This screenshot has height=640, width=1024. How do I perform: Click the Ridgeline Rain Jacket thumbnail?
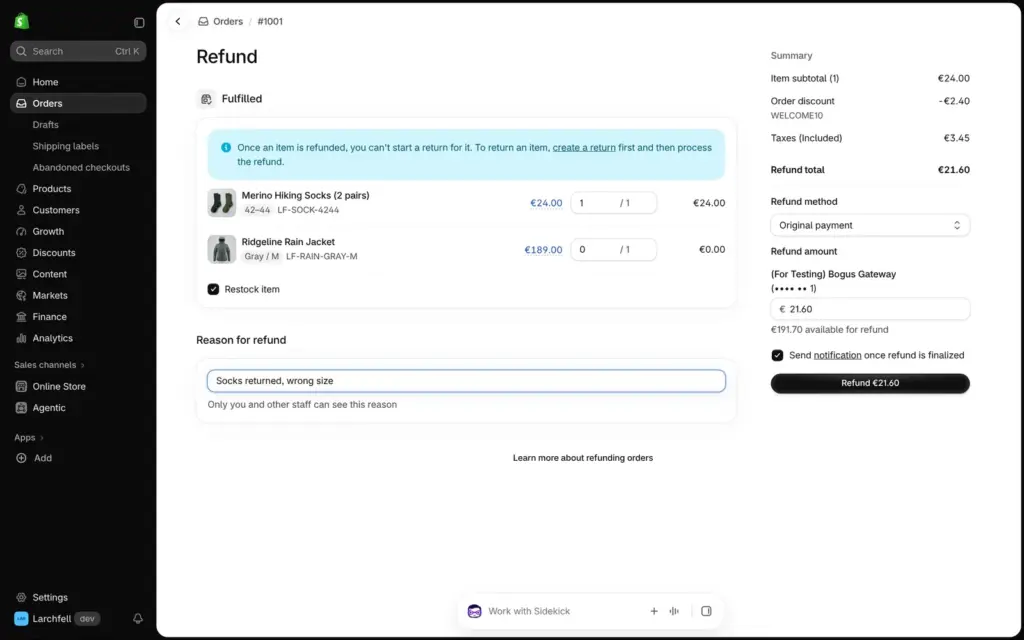click(221, 249)
